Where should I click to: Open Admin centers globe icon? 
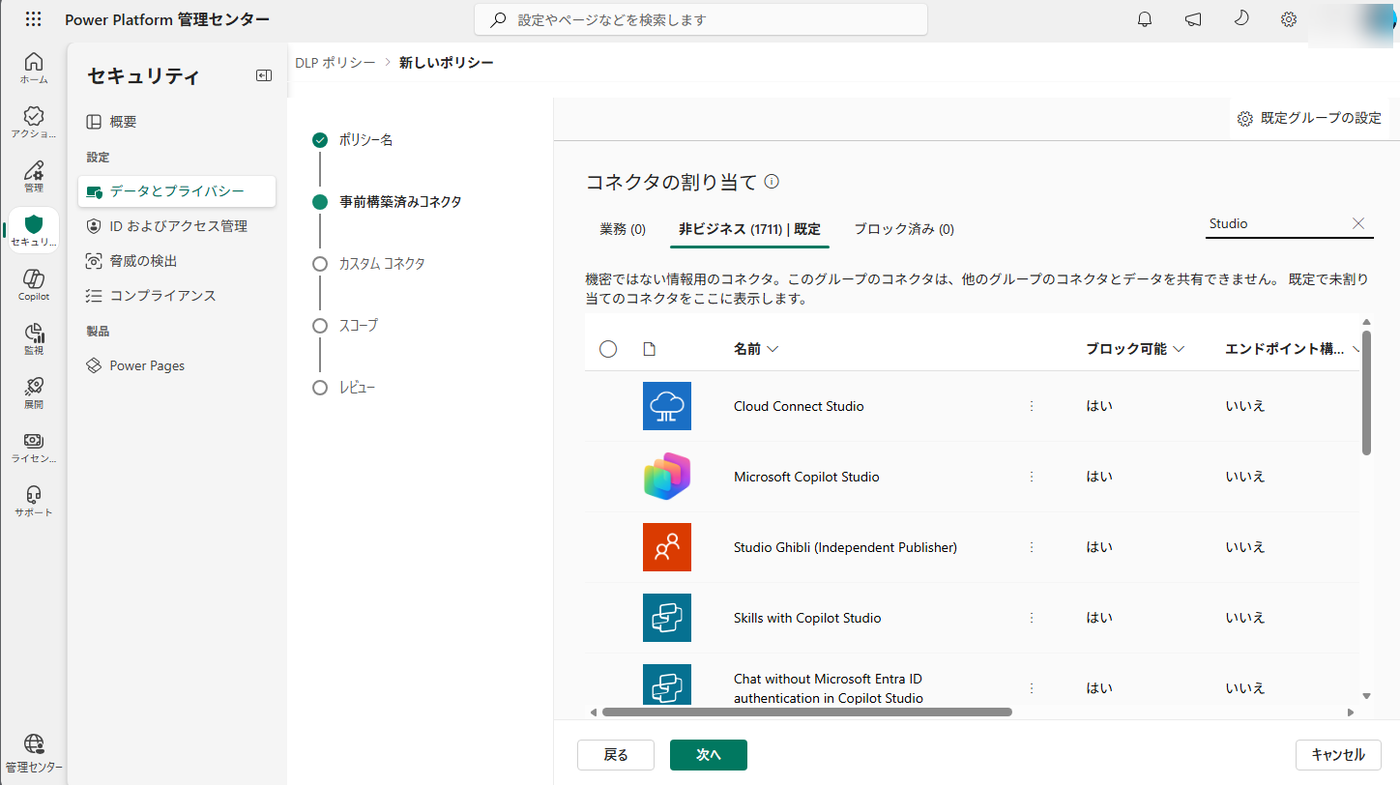(33, 752)
